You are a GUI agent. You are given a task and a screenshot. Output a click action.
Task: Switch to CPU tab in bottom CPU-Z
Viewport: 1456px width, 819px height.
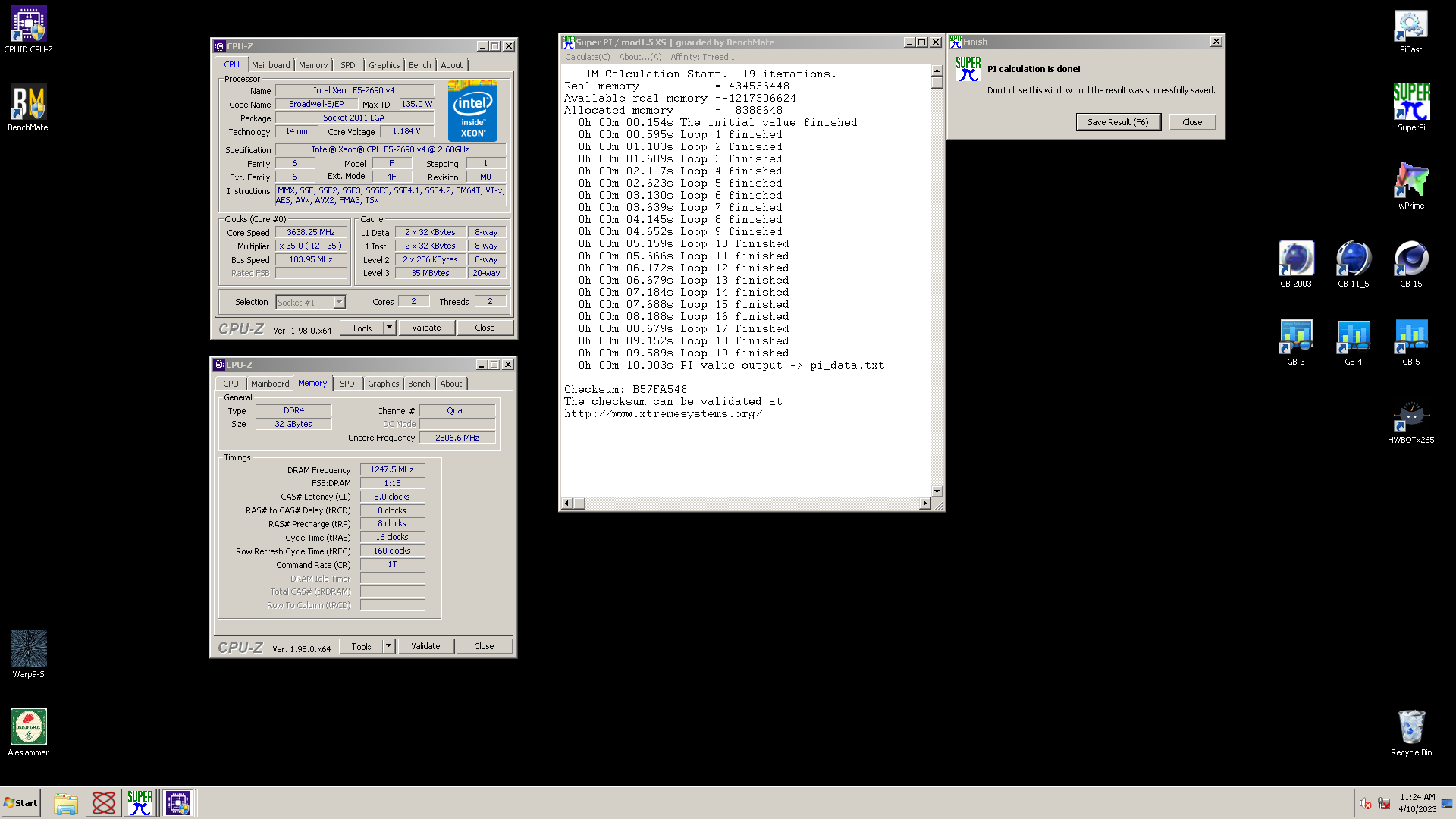pos(231,384)
